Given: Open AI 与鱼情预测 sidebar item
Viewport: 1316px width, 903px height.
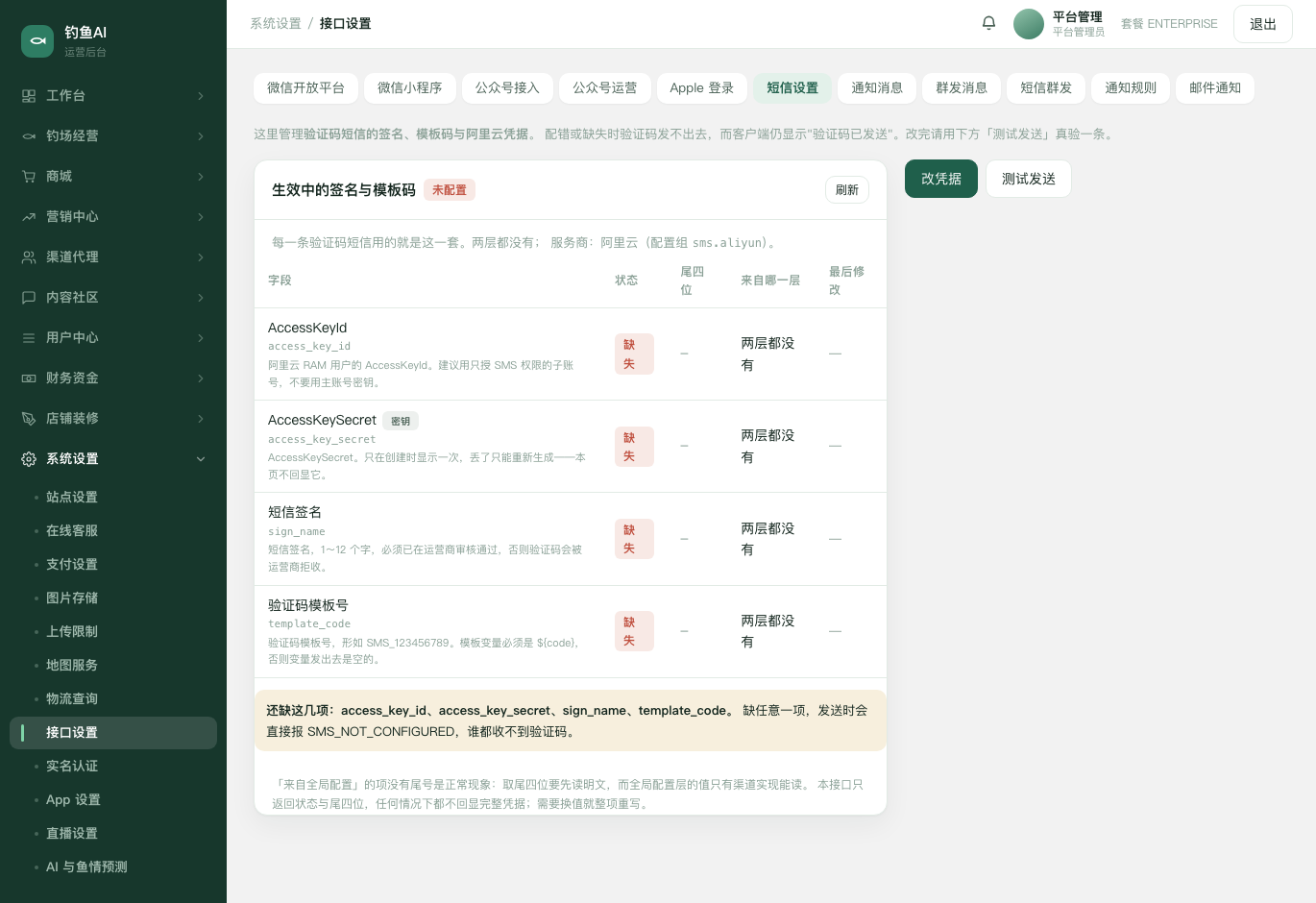Looking at the screenshot, I should coord(113,867).
